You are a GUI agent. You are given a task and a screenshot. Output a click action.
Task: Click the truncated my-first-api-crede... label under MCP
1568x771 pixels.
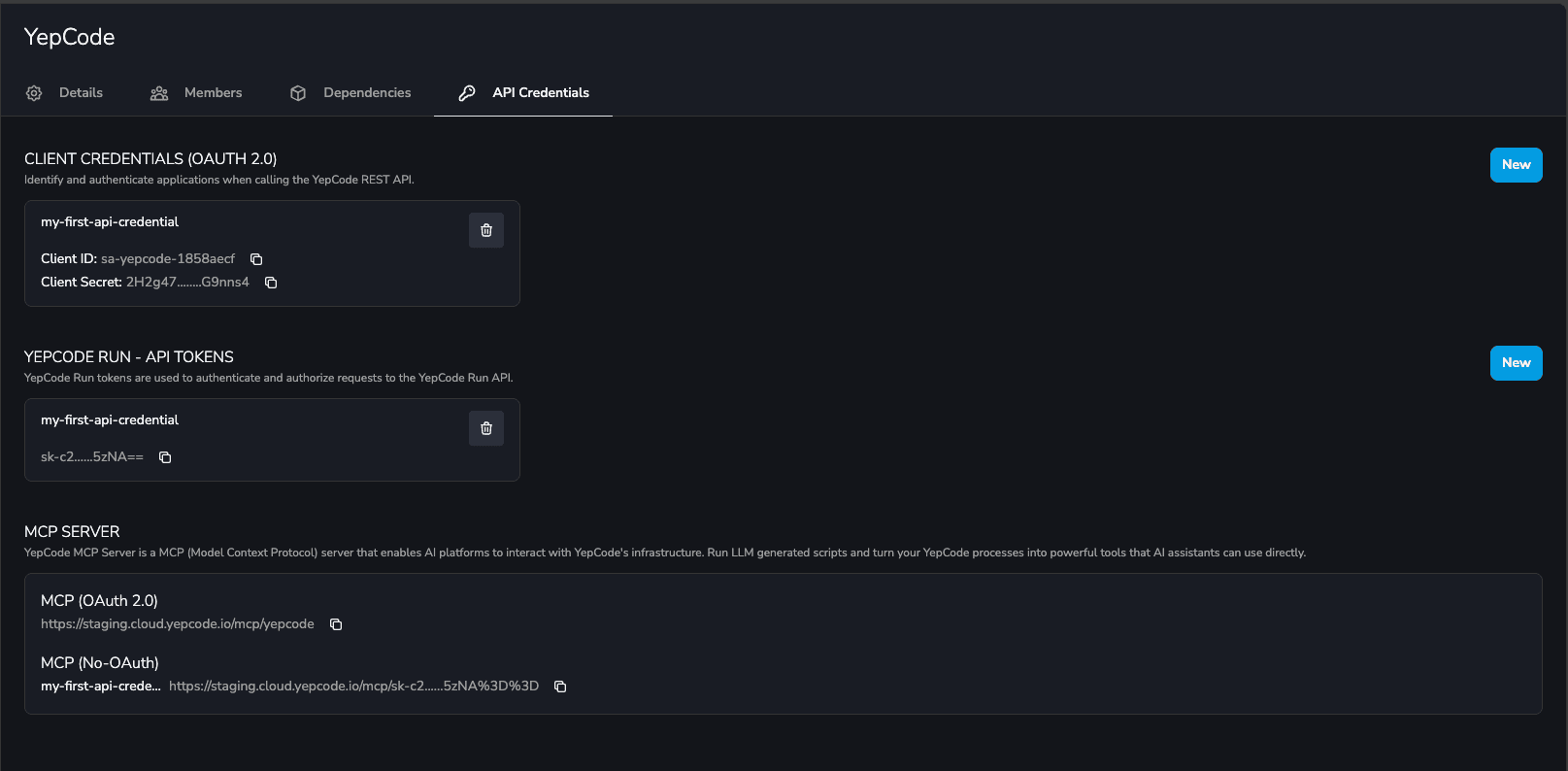pos(101,687)
